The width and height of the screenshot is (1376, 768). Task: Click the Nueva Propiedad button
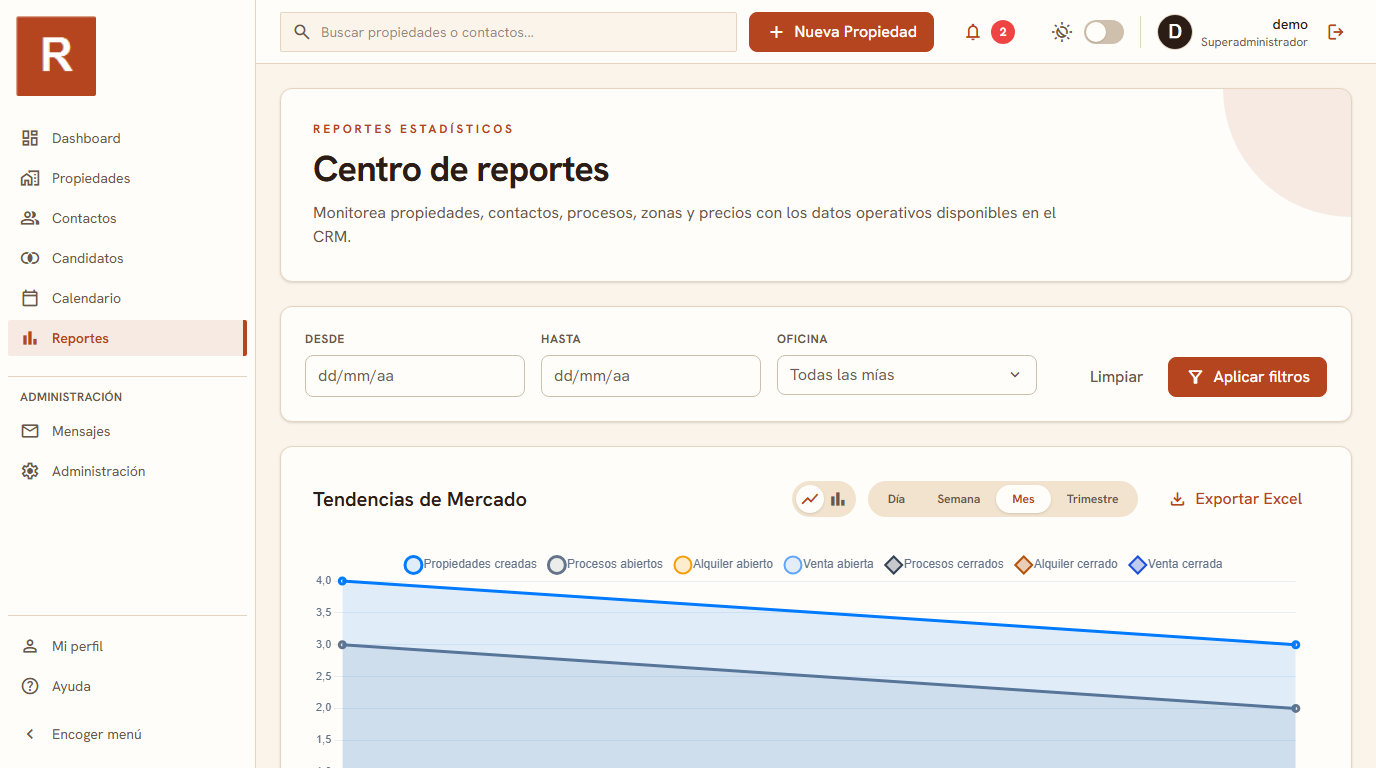(x=841, y=32)
